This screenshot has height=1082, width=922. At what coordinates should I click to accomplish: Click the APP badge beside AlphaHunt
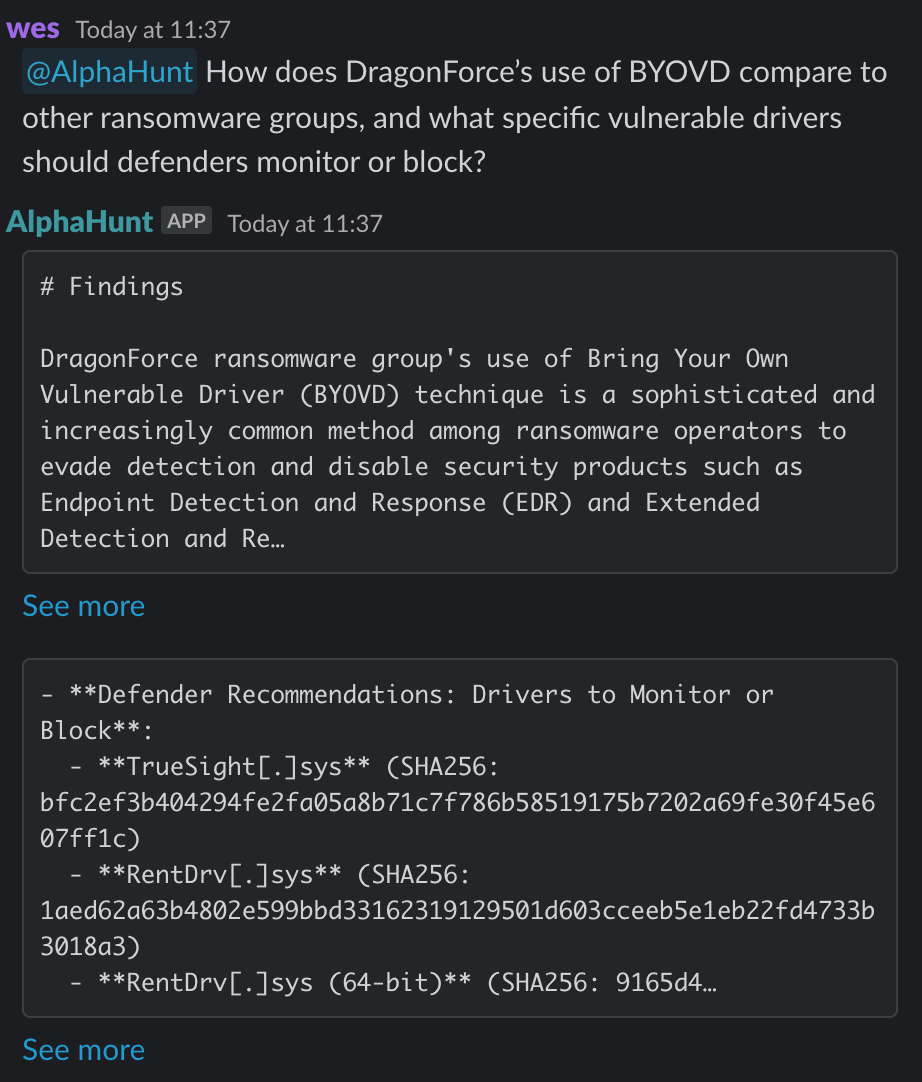[186, 221]
